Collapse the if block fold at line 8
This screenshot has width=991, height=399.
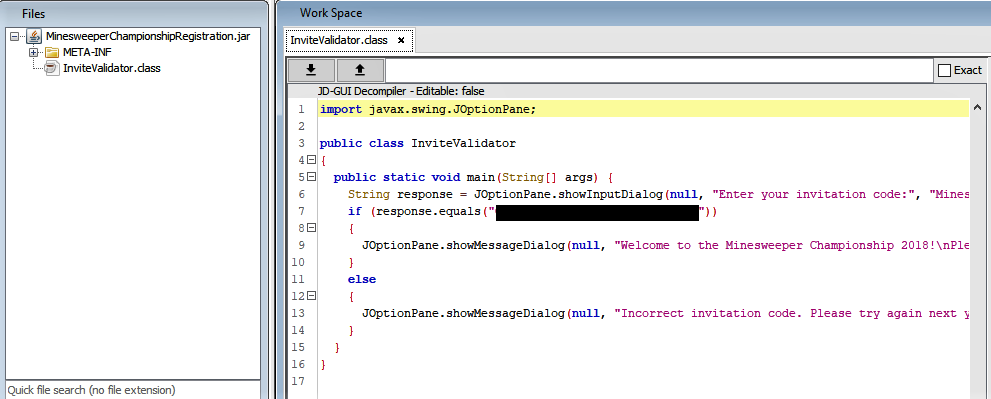tap(311, 228)
